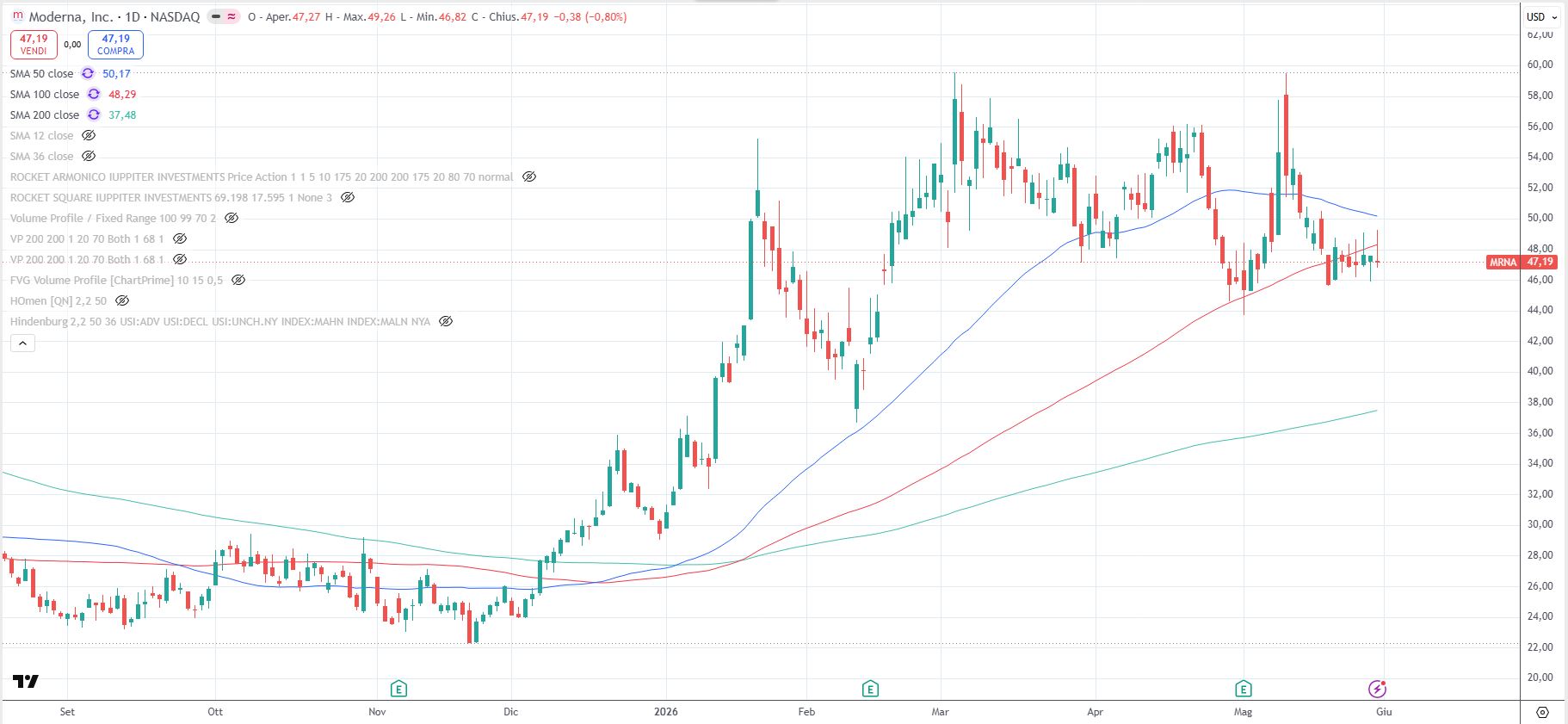Click the Ott label on the time axis

215,712
